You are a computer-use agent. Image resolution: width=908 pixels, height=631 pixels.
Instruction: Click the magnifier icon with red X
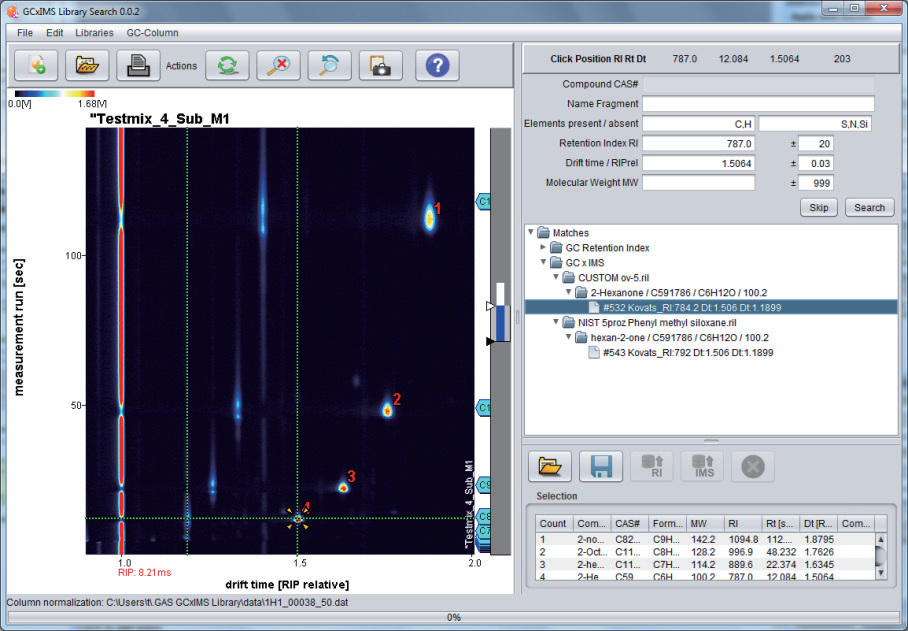[278, 66]
